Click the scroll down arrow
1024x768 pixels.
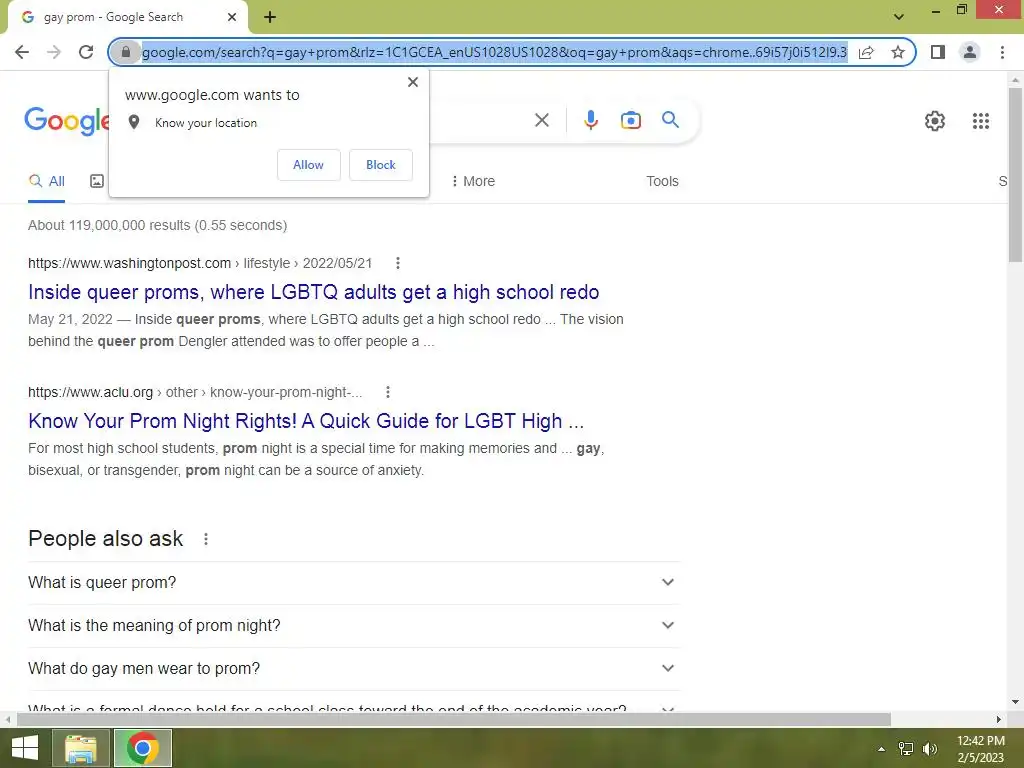(x=1015, y=702)
